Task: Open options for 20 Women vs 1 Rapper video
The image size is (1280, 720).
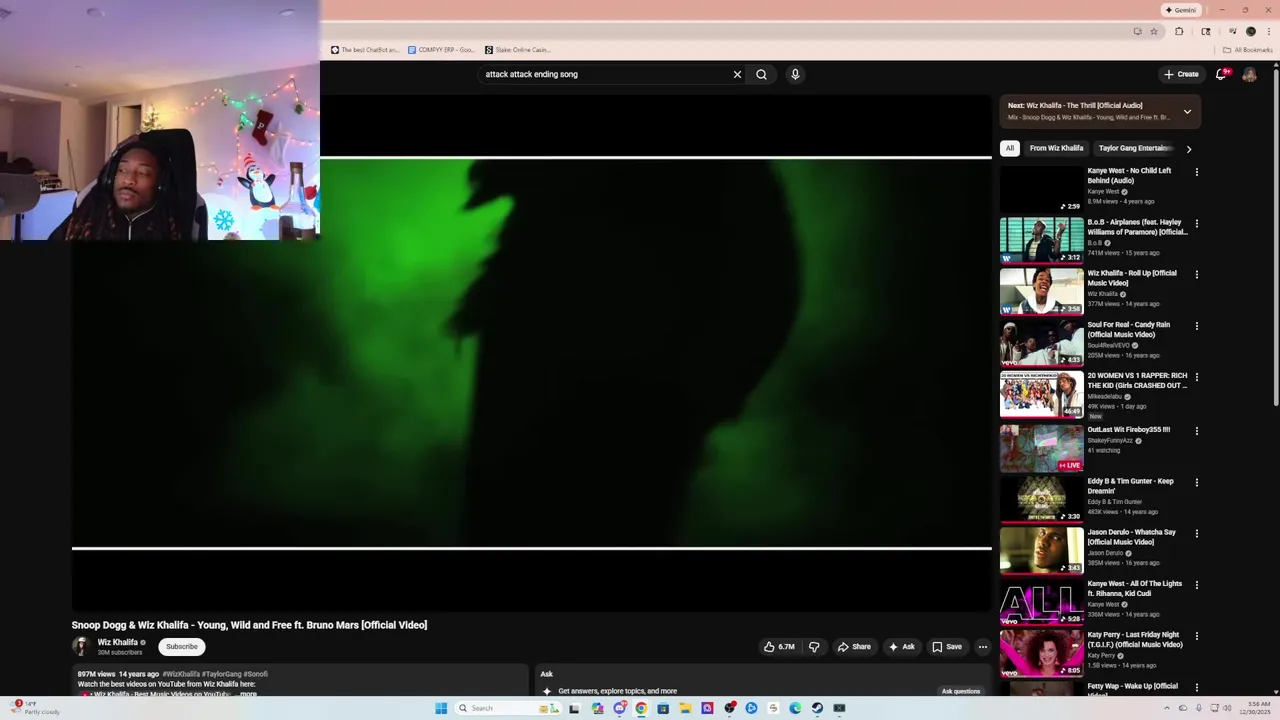Action: click(1196, 377)
